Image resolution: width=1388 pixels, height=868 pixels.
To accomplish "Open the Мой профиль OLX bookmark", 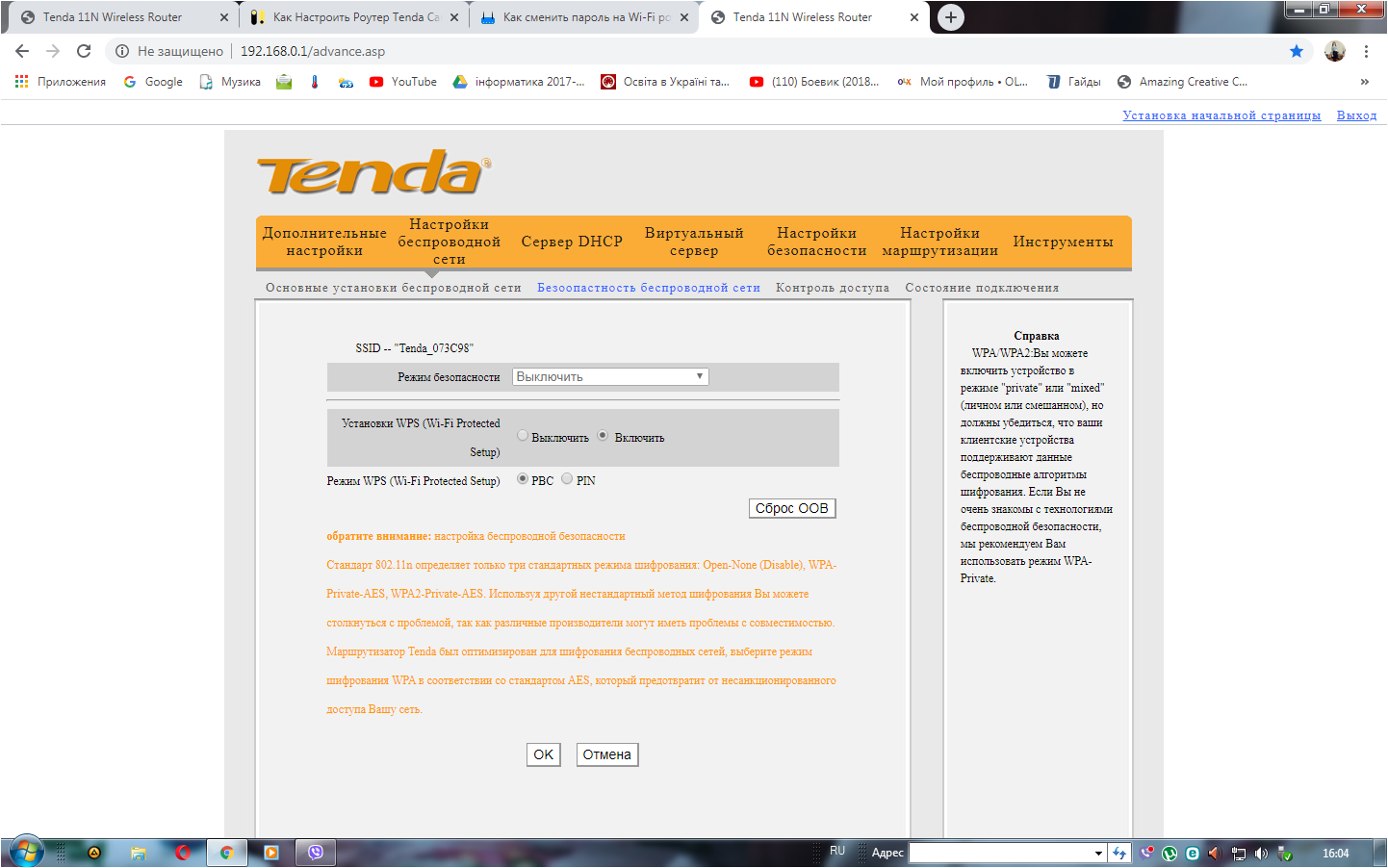I will 963,82.
